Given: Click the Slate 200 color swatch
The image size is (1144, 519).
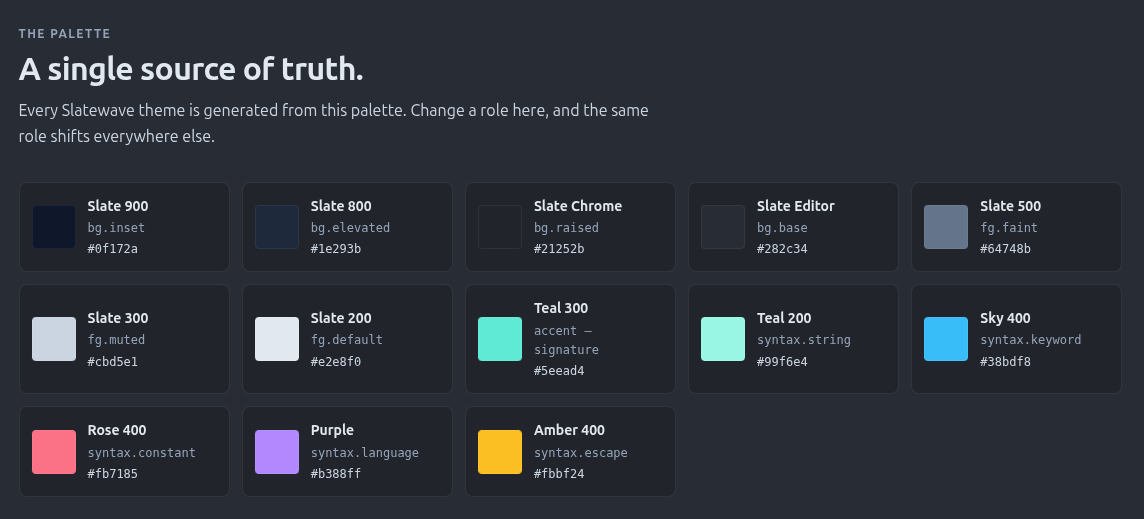Looking at the screenshot, I should 277,339.
